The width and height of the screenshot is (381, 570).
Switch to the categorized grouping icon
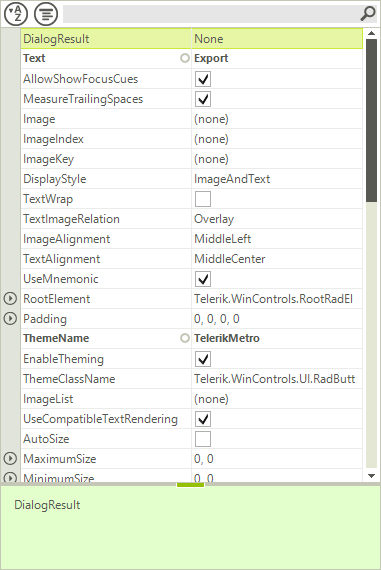(x=46, y=14)
